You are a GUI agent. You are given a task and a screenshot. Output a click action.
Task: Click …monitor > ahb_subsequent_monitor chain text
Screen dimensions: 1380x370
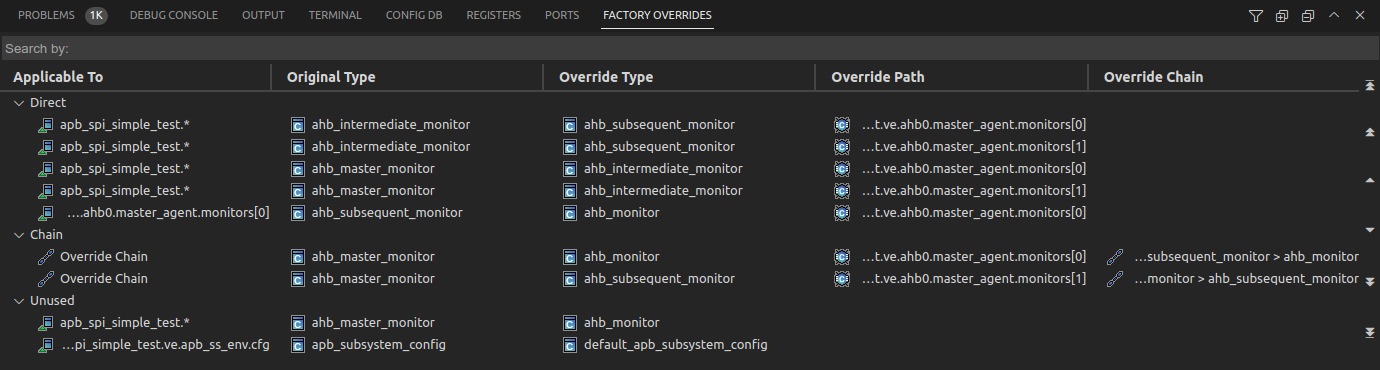click(1246, 279)
